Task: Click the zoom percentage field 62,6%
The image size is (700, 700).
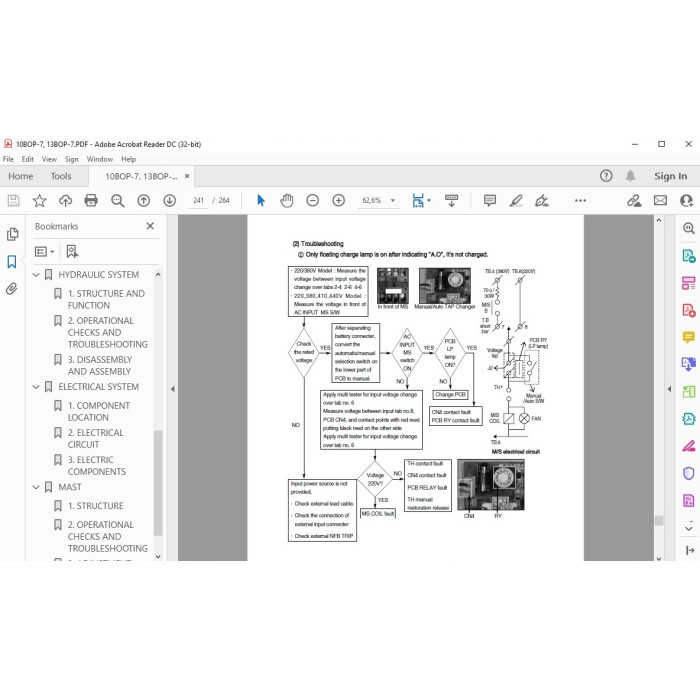Action: point(371,200)
